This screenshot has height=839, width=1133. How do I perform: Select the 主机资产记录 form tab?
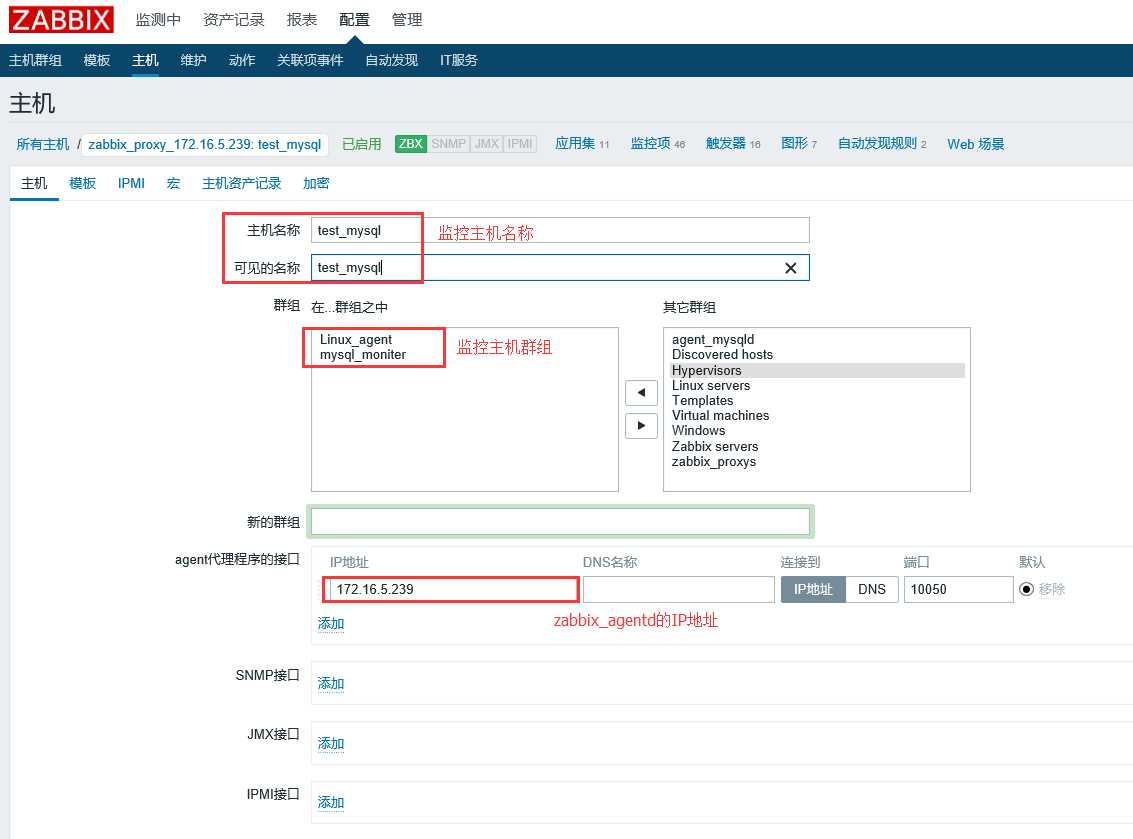click(x=241, y=184)
